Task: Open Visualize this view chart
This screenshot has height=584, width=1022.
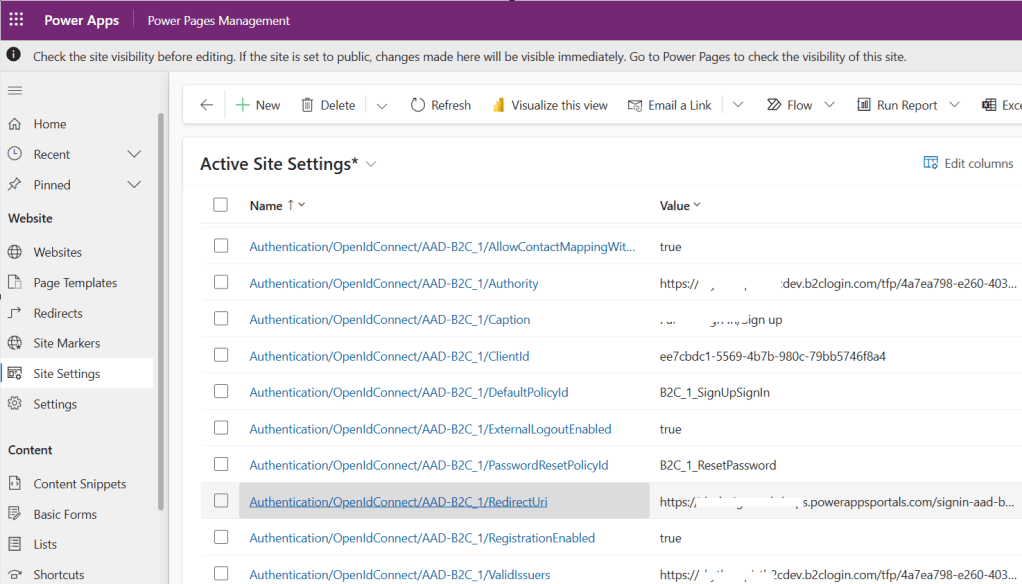Action: pos(498,105)
